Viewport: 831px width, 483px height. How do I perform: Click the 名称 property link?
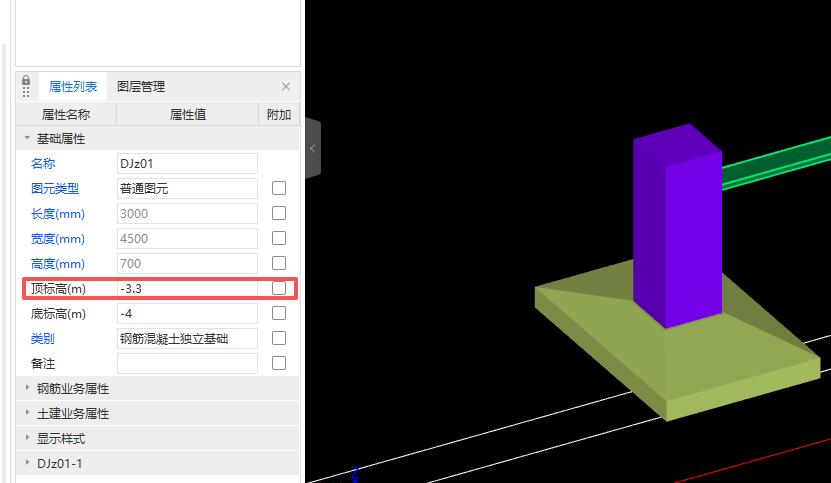[x=43, y=163]
